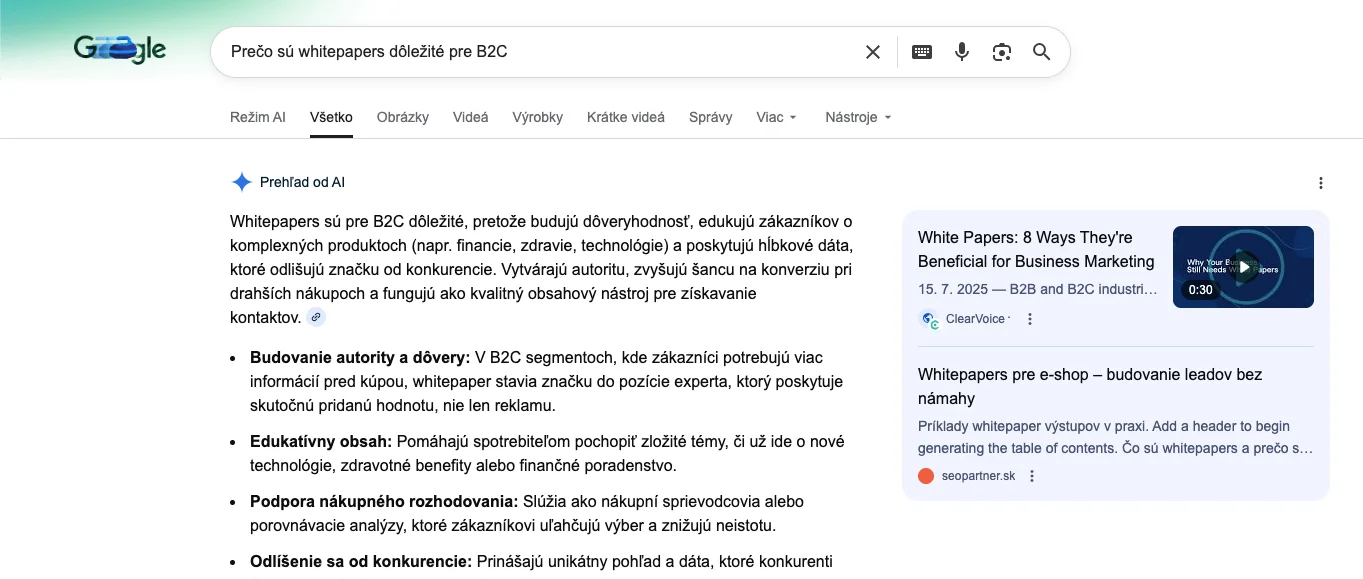The width and height of the screenshot is (1363, 579).
Task: Switch to Režim AI tab
Action: point(257,117)
